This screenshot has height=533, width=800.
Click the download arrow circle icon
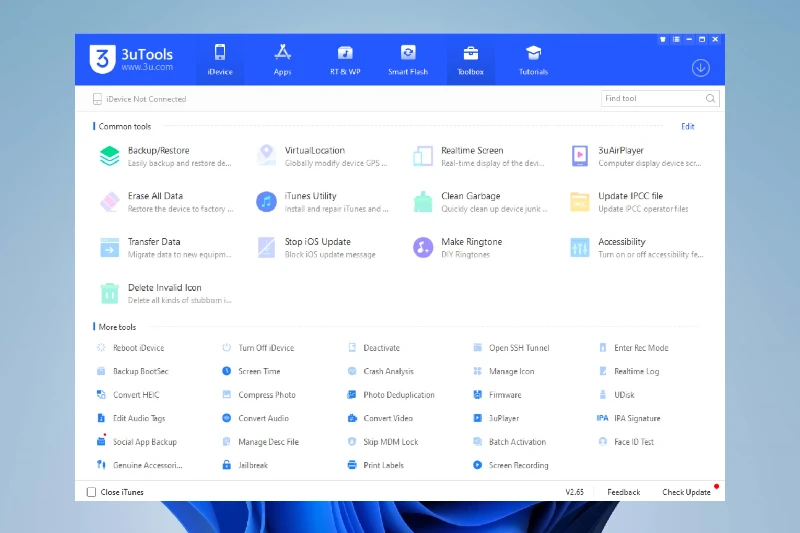(701, 68)
